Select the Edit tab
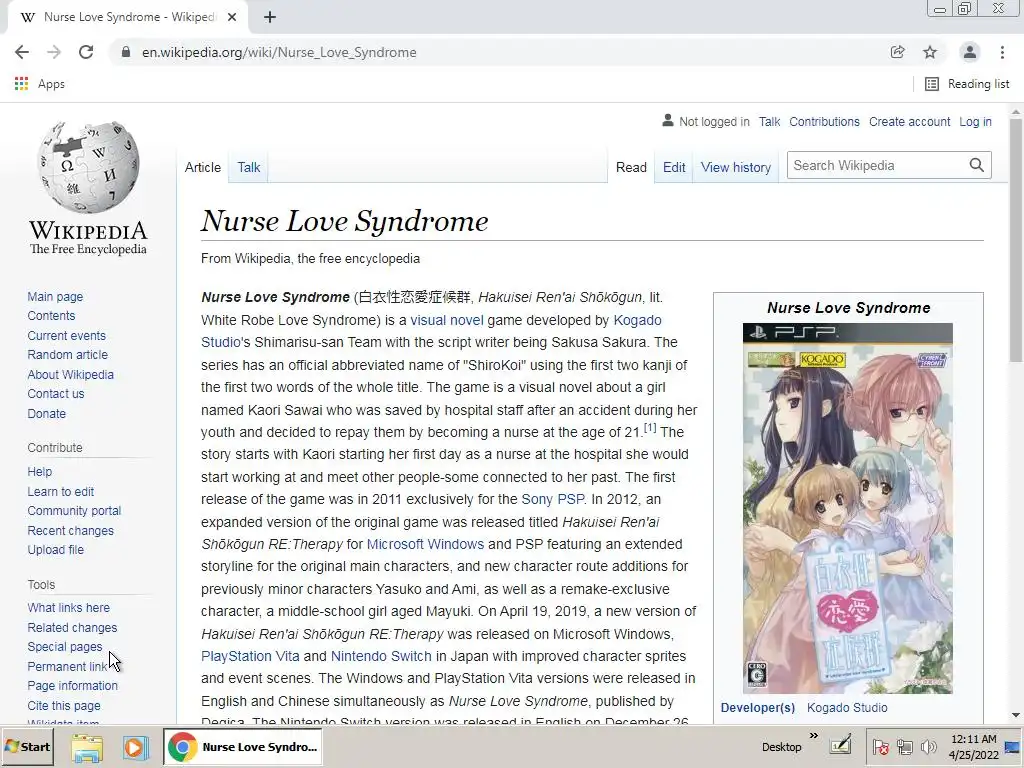The width and height of the screenshot is (1024, 768). coord(674,167)
